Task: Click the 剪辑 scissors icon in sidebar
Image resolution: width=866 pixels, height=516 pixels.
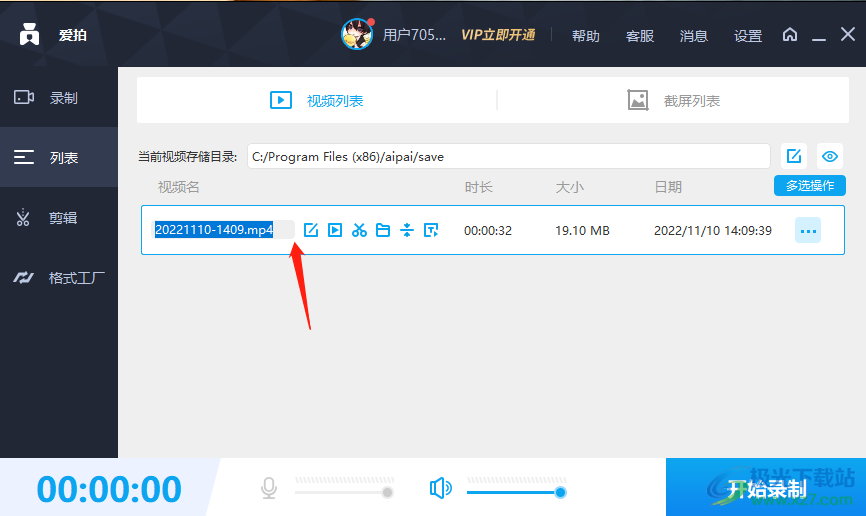Action: [x=23, y=217]
